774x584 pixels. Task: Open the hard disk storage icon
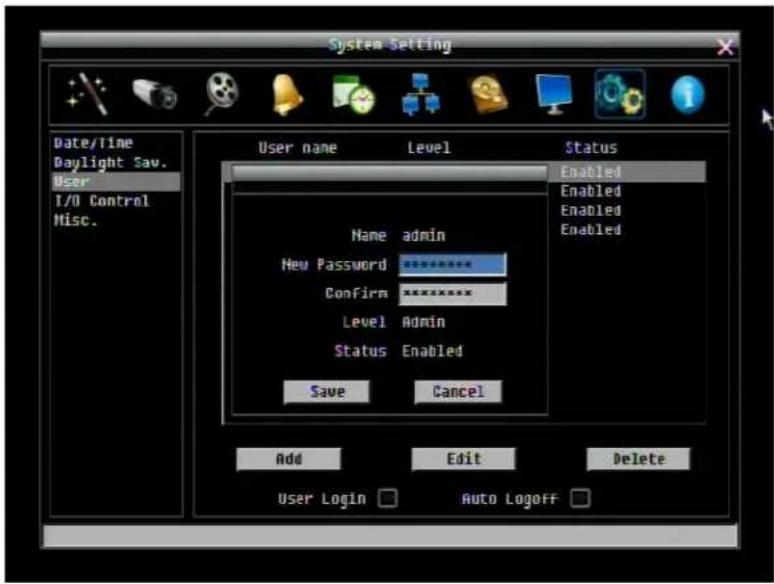[x=488, y=94]
